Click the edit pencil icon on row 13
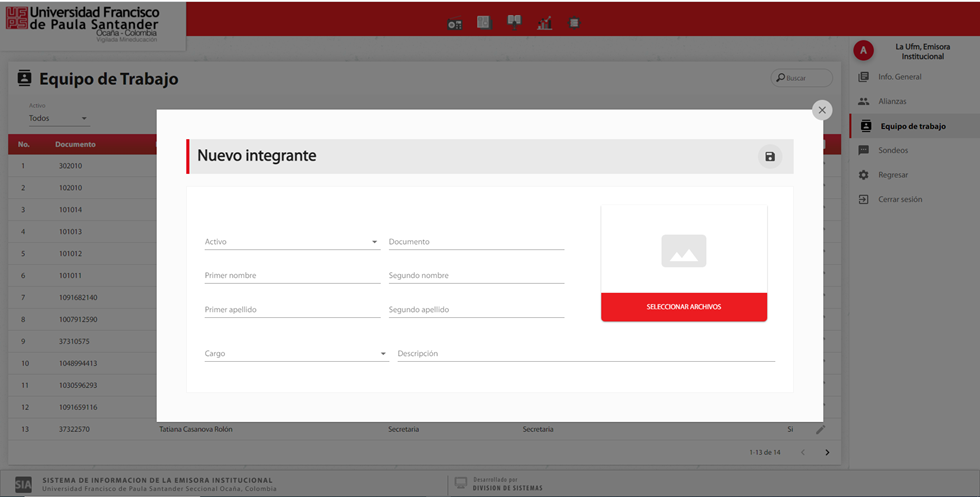This screenshot has height=497, width=980. [820, 429]
